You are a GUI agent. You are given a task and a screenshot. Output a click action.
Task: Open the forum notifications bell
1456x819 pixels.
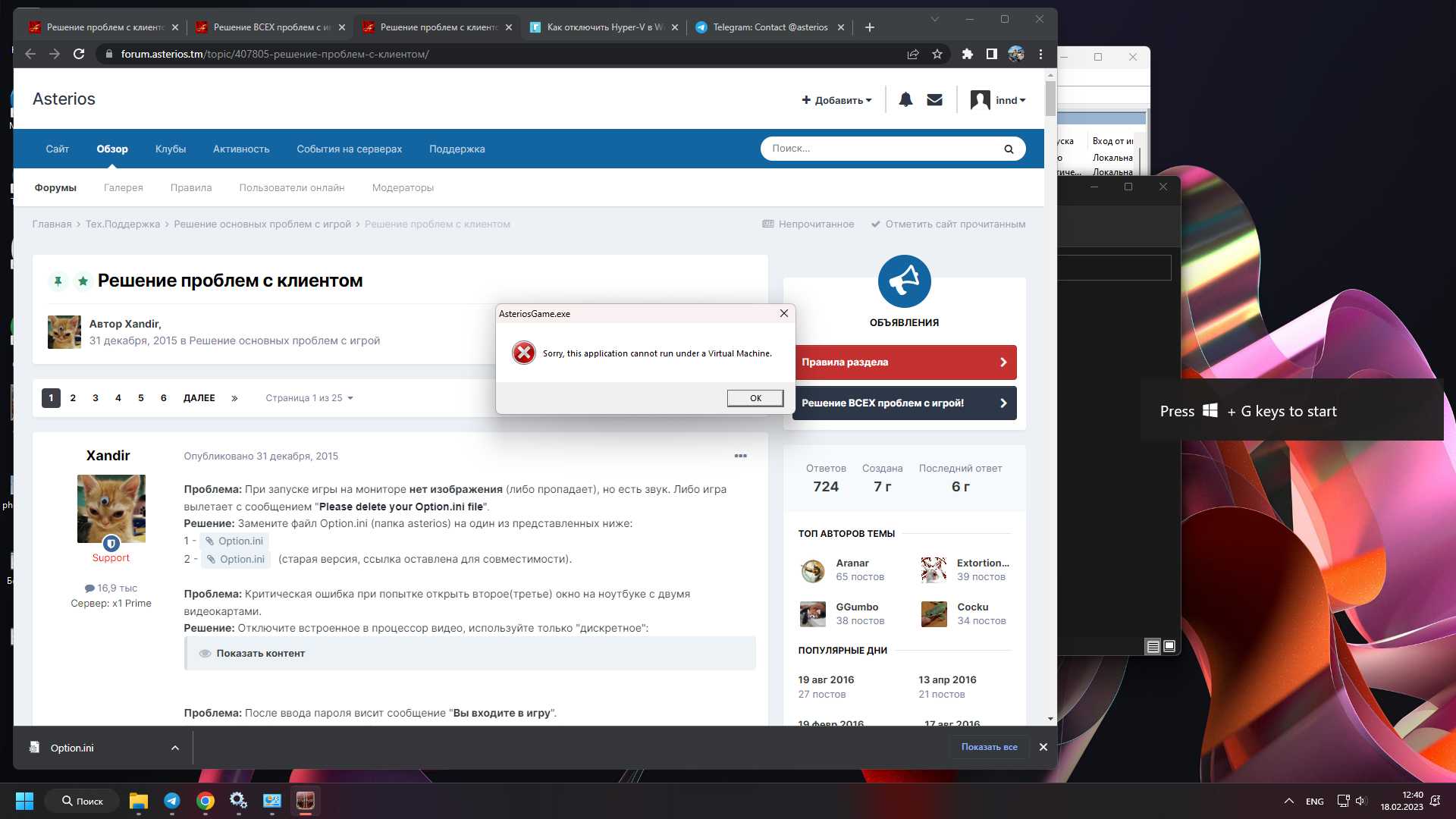click(905, 99)
